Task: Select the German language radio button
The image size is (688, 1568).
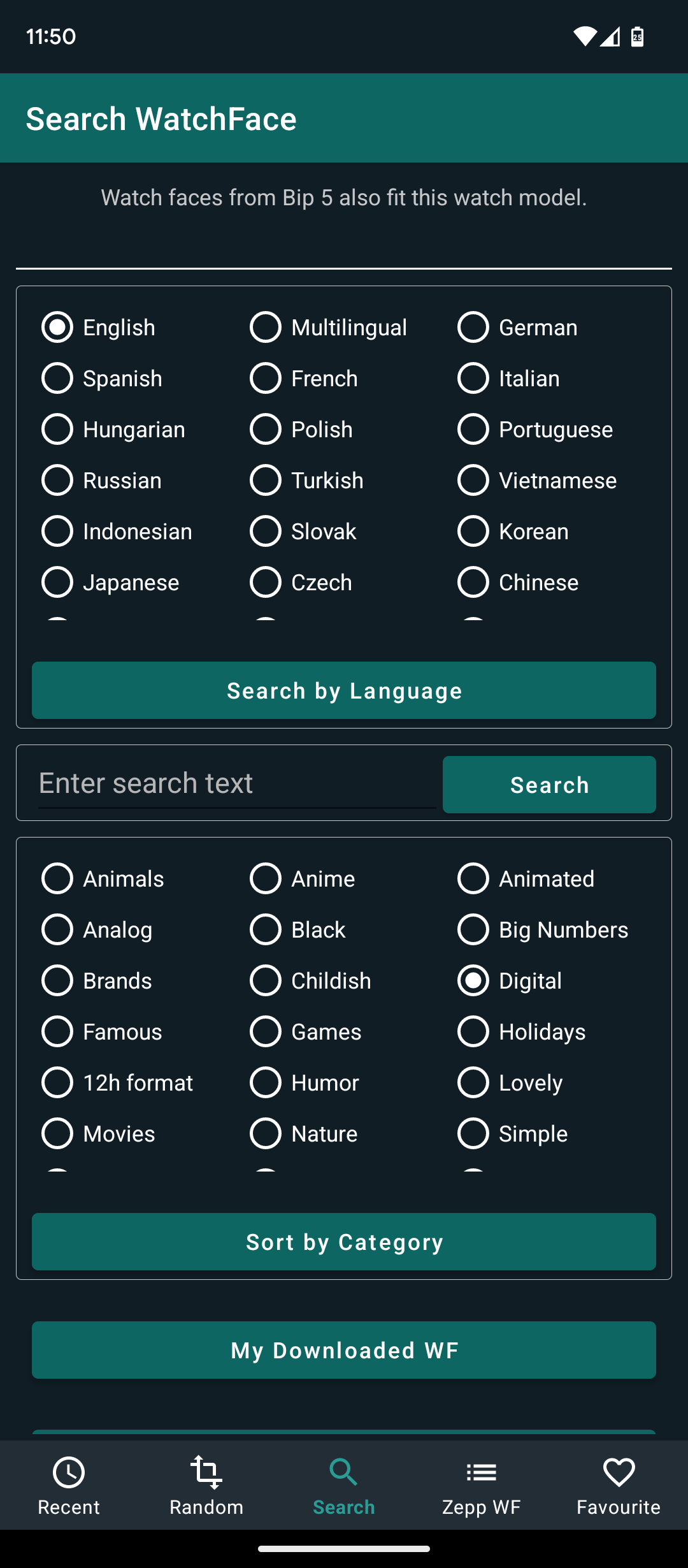Action: click(x=473, y=328)
